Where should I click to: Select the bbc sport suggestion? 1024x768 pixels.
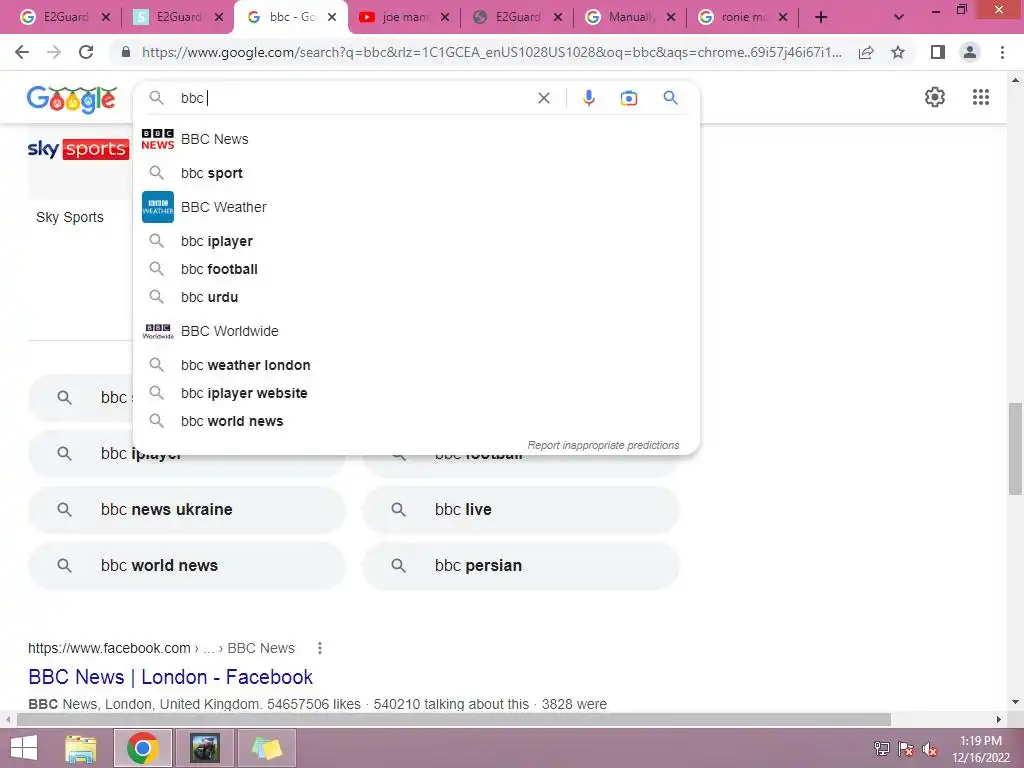(416, 173)
